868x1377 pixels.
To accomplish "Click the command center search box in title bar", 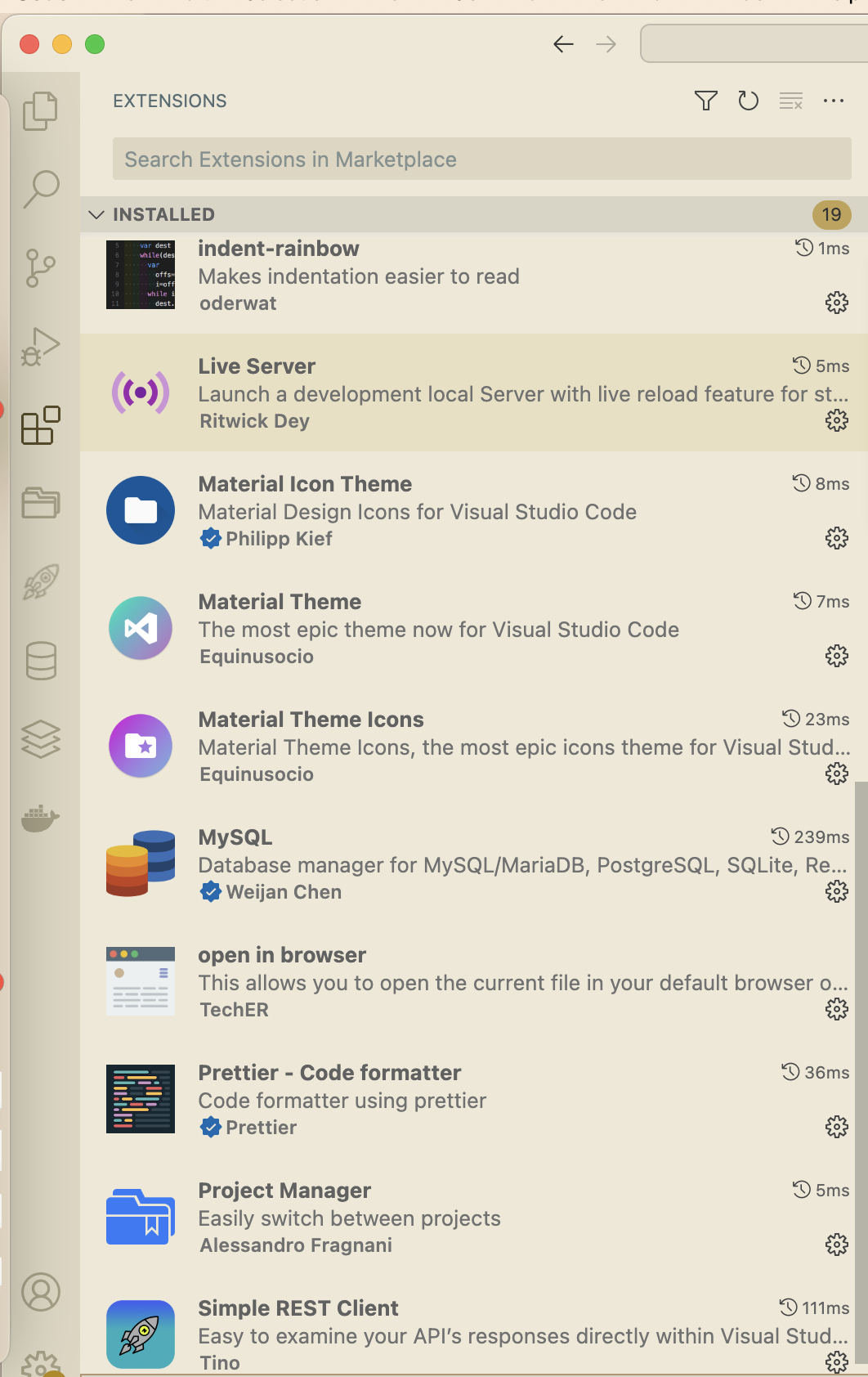I will coord(754,43).
